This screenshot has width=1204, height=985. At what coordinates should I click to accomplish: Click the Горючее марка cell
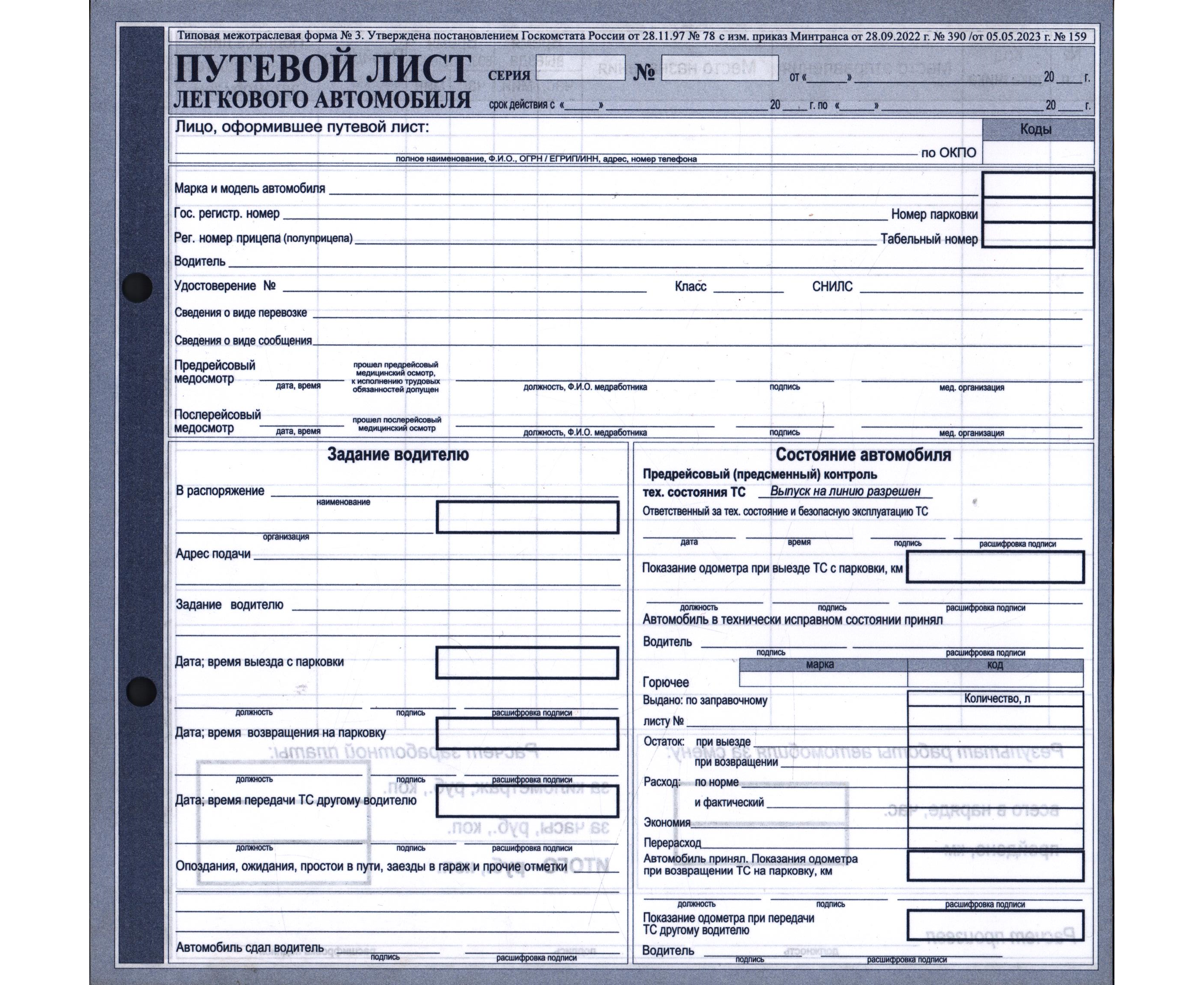[823, 679]
